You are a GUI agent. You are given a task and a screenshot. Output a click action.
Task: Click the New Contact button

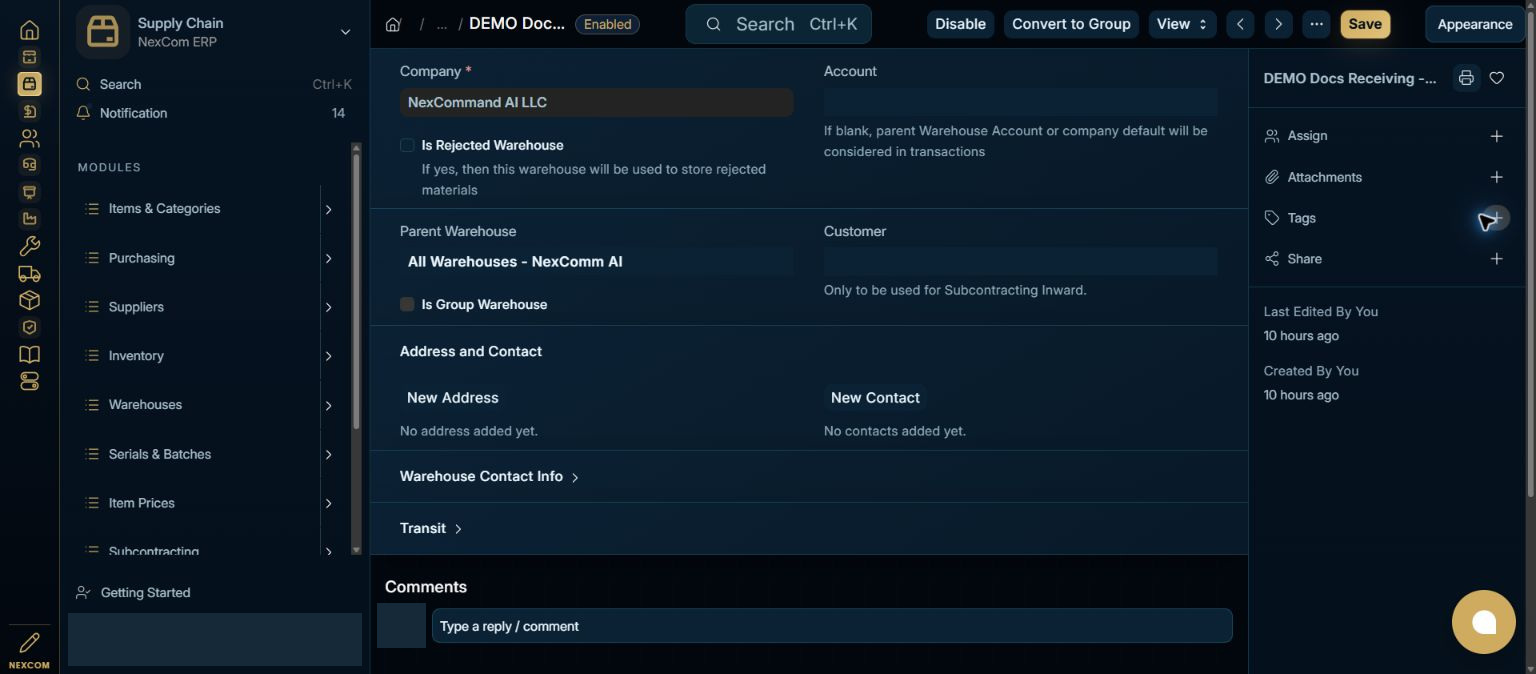(875, 398)
